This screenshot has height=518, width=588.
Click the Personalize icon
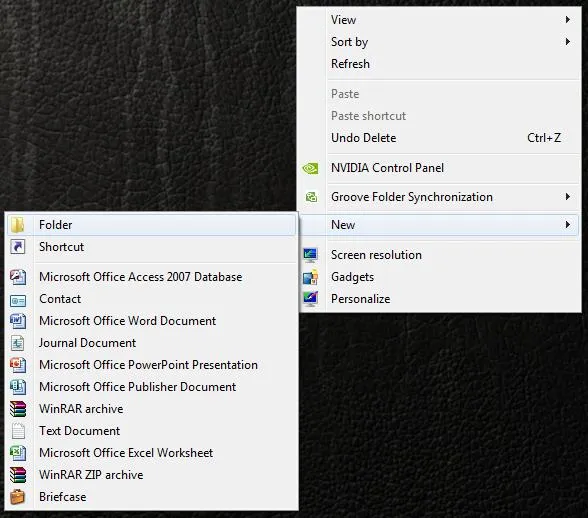[310, 299]
